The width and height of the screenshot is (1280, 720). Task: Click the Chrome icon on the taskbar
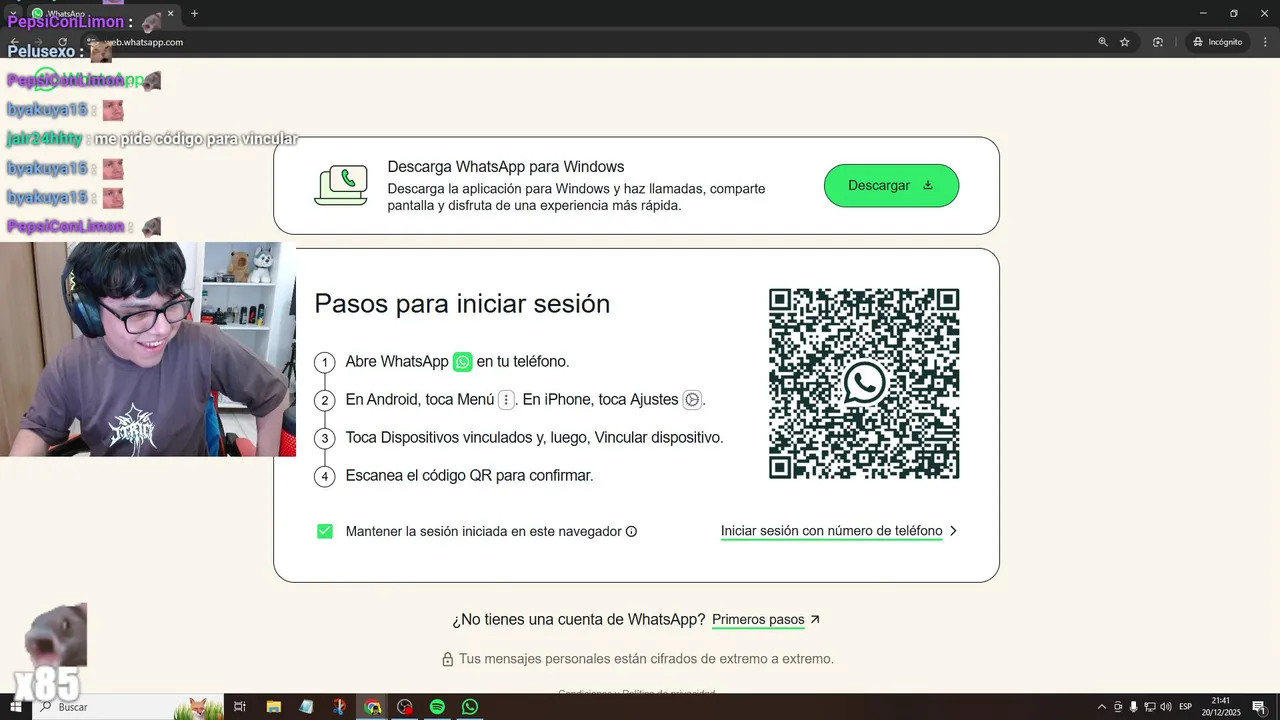click(x=372, y=707)
